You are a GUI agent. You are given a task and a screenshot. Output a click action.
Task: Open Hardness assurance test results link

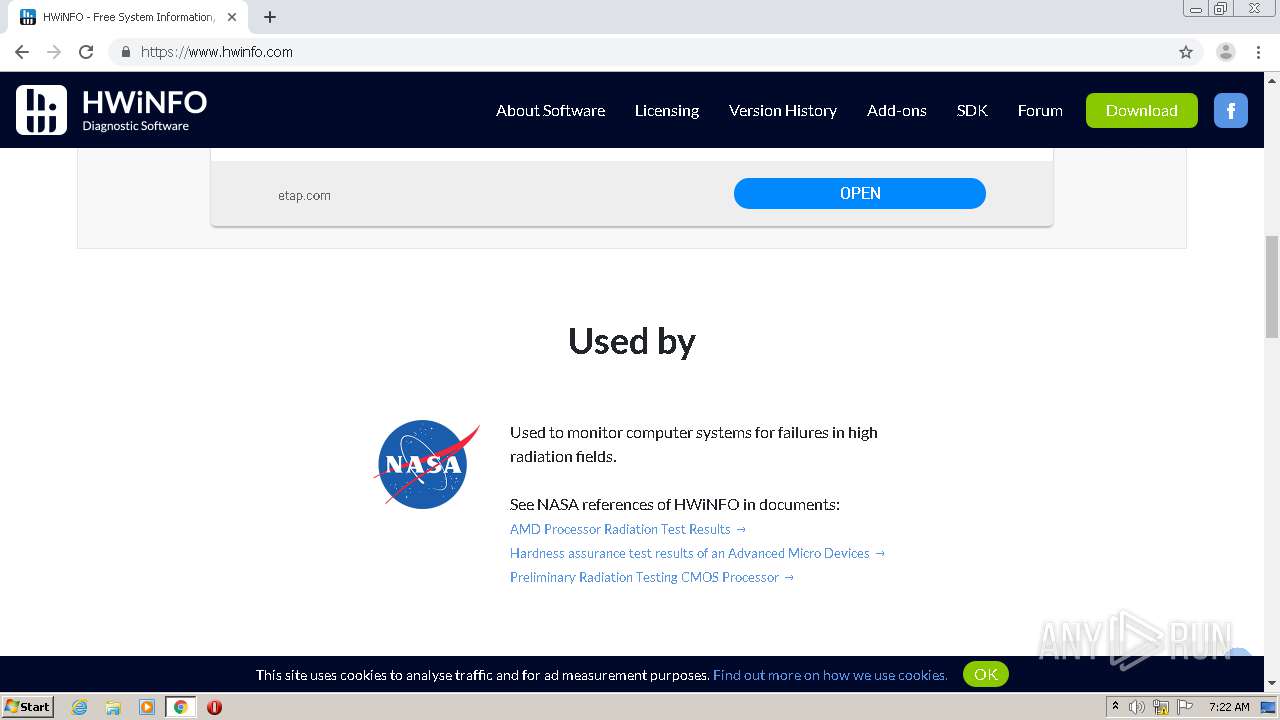[x=698, y=553]
